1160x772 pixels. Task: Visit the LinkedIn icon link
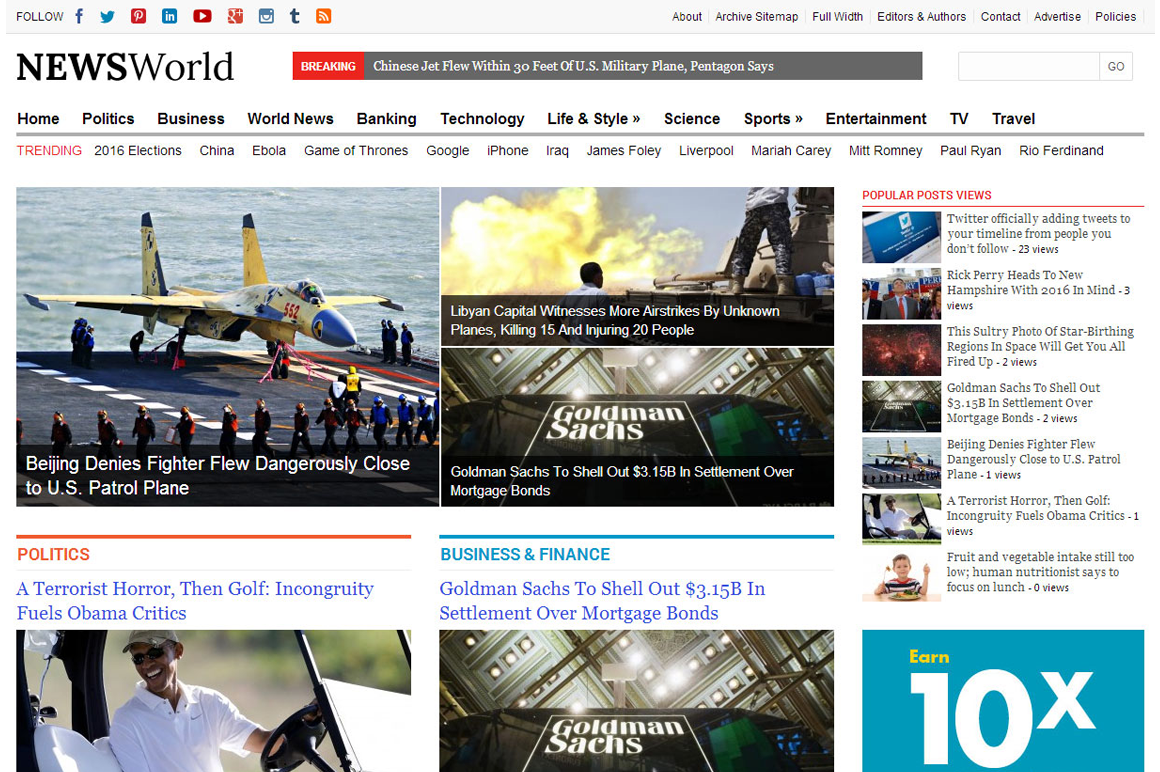(x=170, y=16)
